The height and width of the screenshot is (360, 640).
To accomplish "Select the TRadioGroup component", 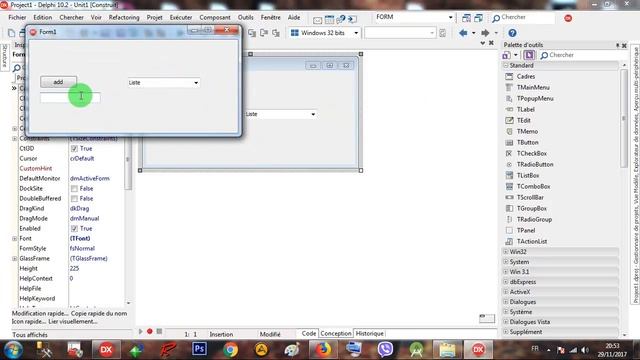I will [534, 220].
